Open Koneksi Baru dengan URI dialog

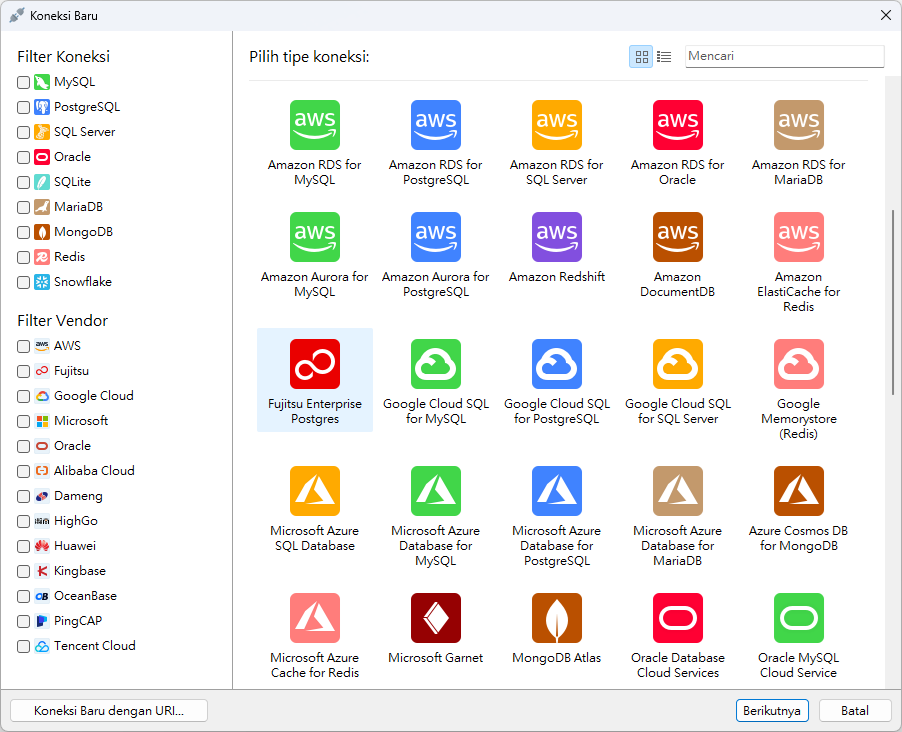click(109, 711)
